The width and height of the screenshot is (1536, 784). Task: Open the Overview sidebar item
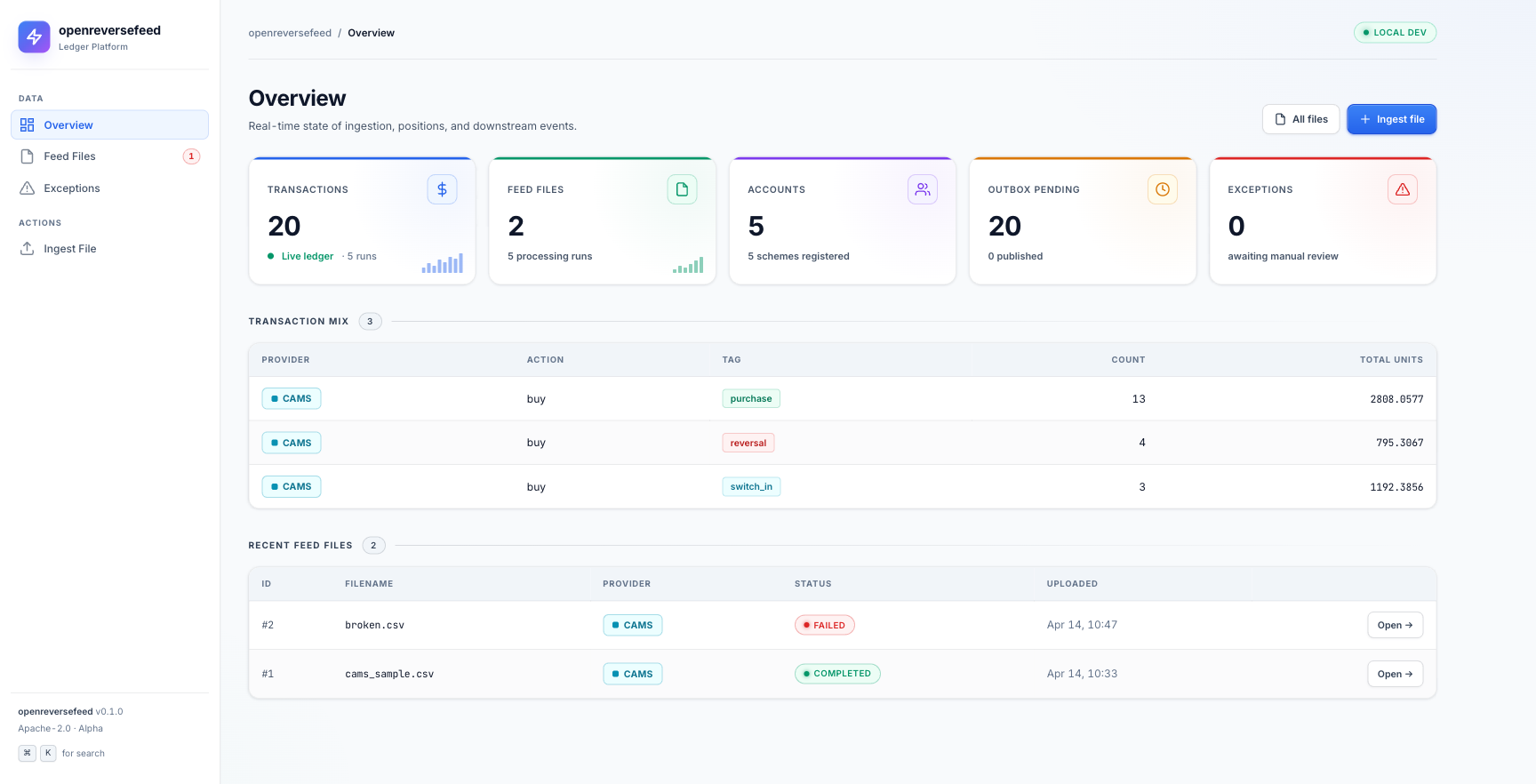pos(109,125)
